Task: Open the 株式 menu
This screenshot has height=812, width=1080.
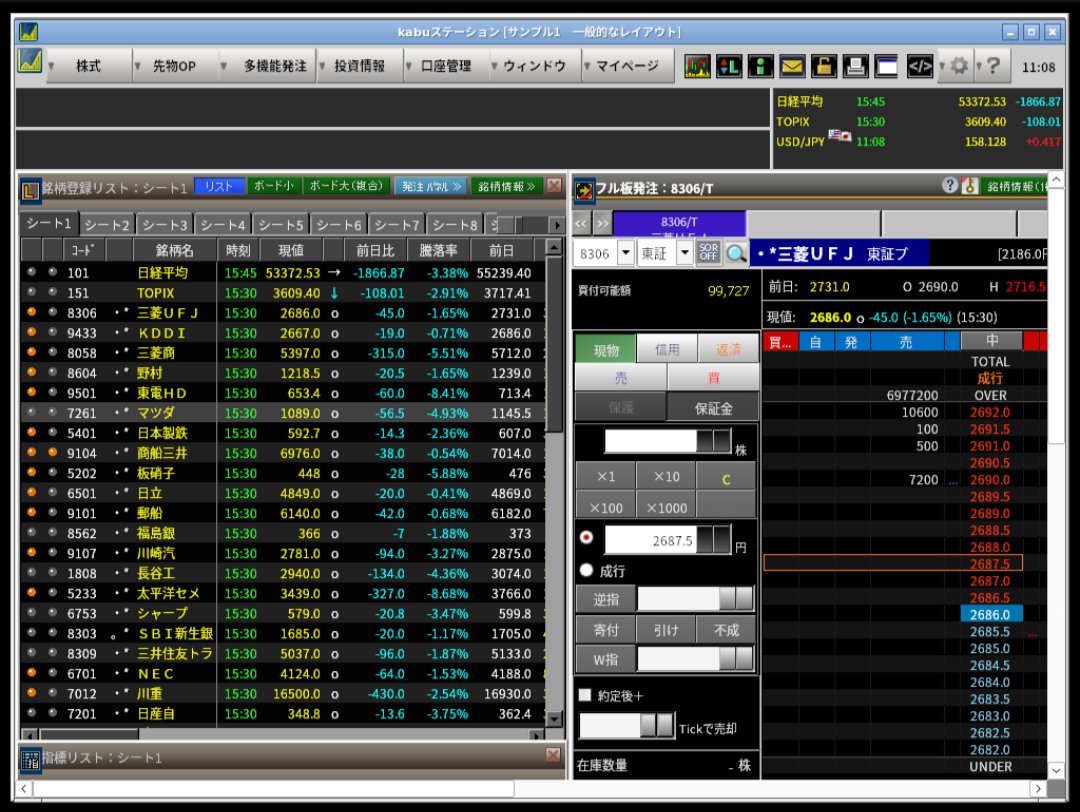Action: (x=88, y=66)
